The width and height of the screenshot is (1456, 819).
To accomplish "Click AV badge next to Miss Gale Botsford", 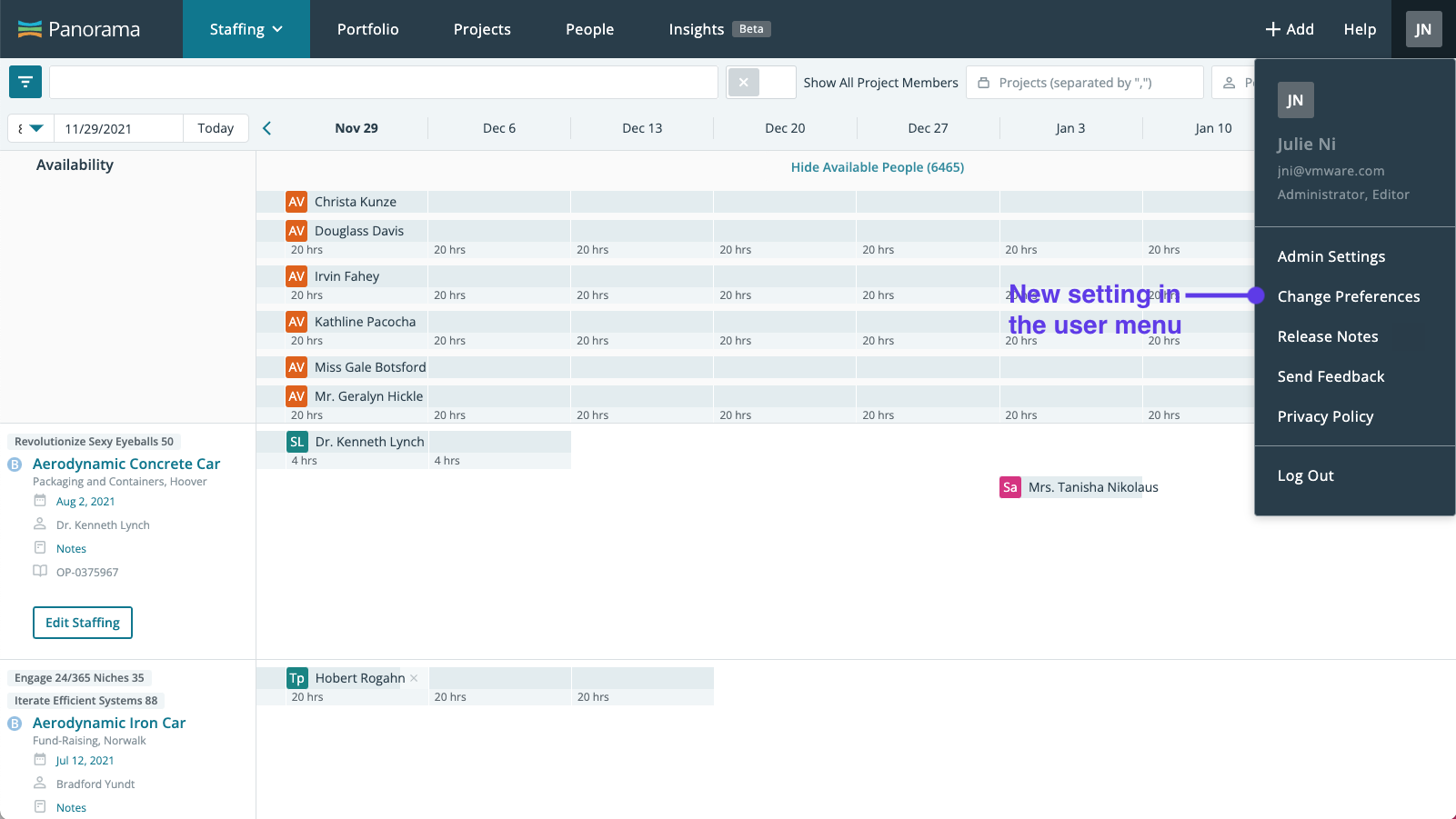I will pyautogui.click(x=296, y=367).
